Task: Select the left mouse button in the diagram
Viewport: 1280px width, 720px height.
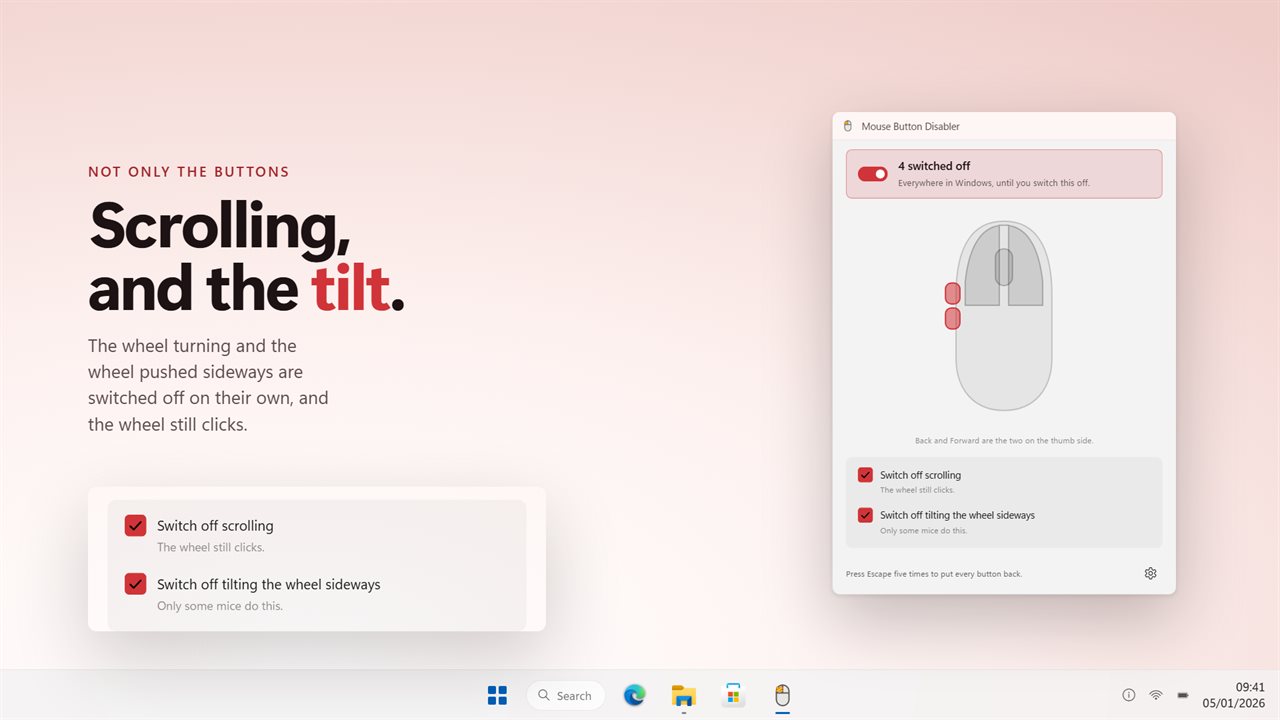Action: point(981,266)
